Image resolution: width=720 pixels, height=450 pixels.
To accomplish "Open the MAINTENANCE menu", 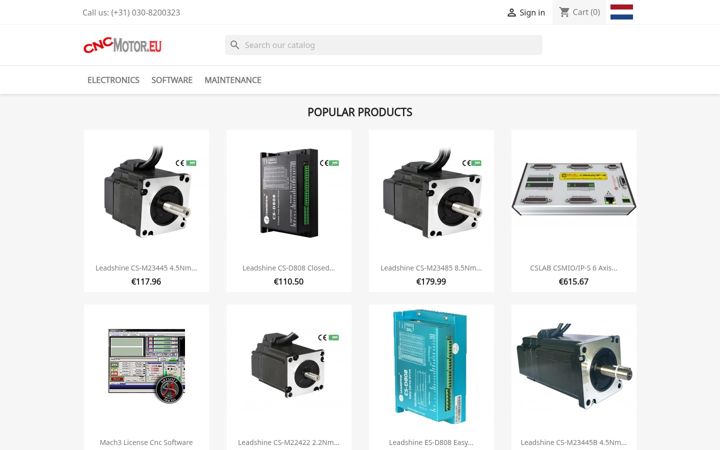I will (233, 80).
